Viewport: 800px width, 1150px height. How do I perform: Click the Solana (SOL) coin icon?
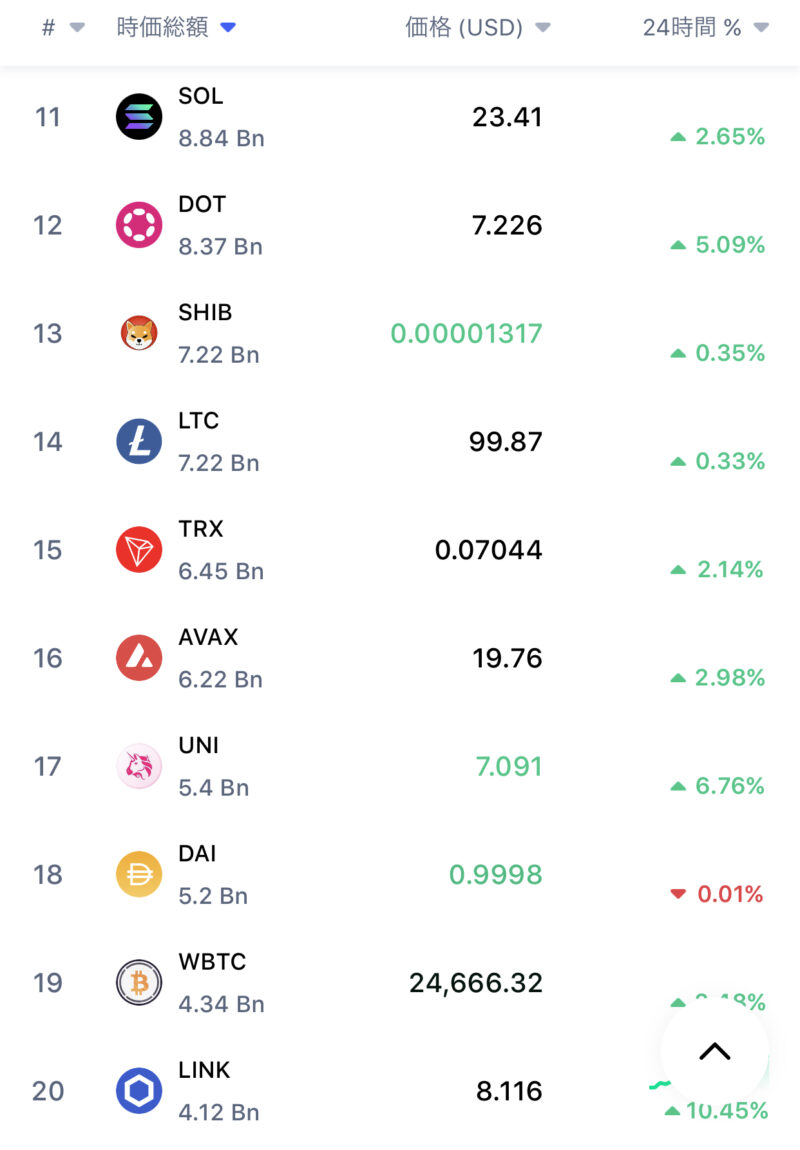coord(139,117)
